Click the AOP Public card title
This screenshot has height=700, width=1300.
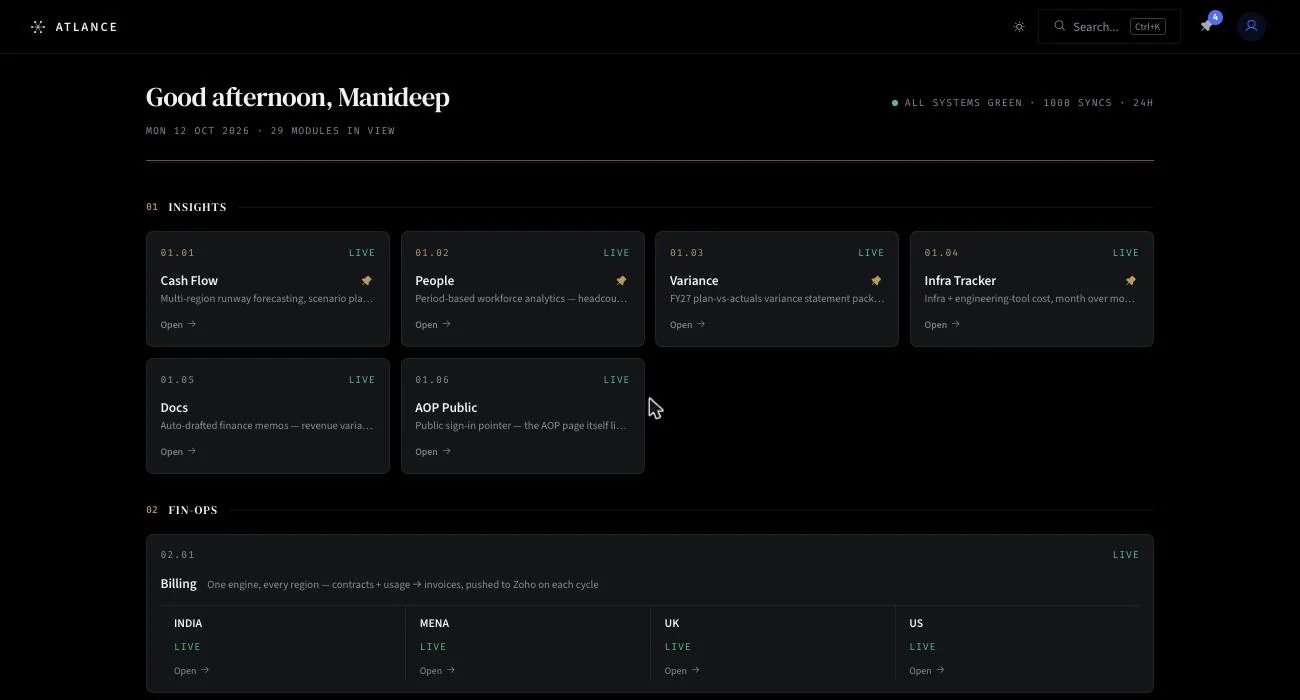tap(446, 408)
